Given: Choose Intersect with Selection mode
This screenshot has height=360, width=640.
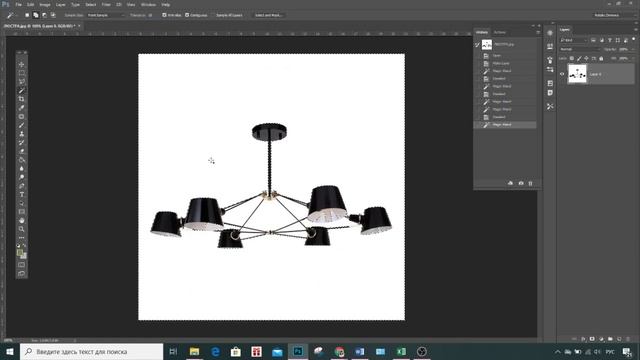Looking at the screenshot, I should [53, 15].
